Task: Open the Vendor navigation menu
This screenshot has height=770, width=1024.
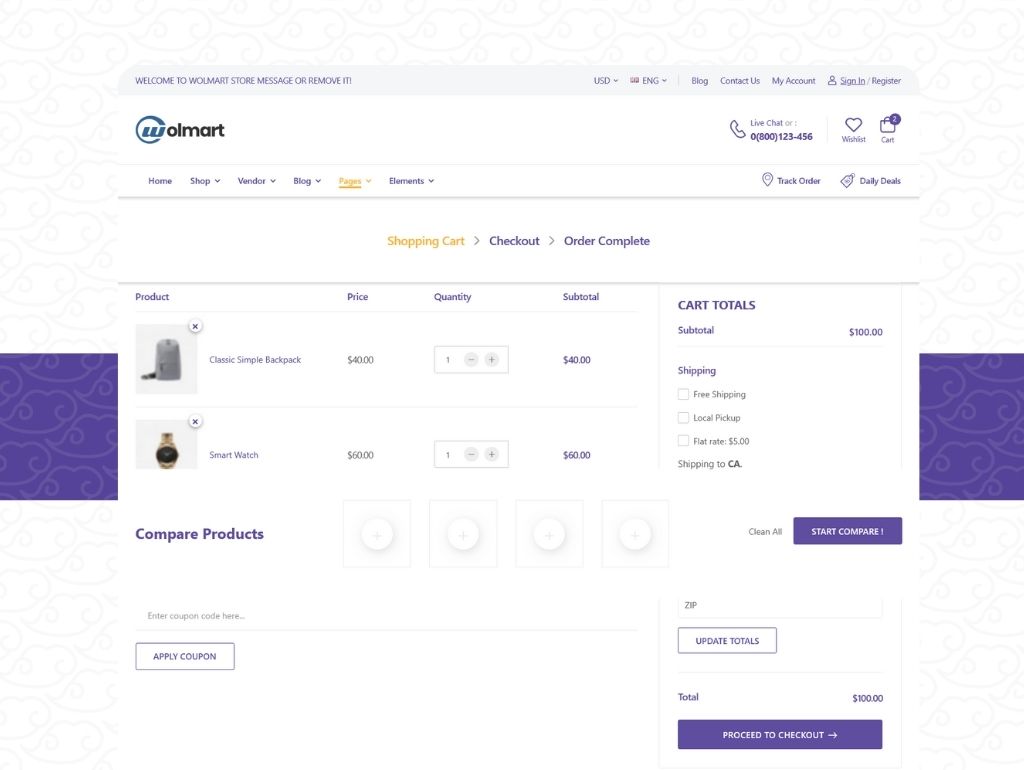Action: pos(256,181)
